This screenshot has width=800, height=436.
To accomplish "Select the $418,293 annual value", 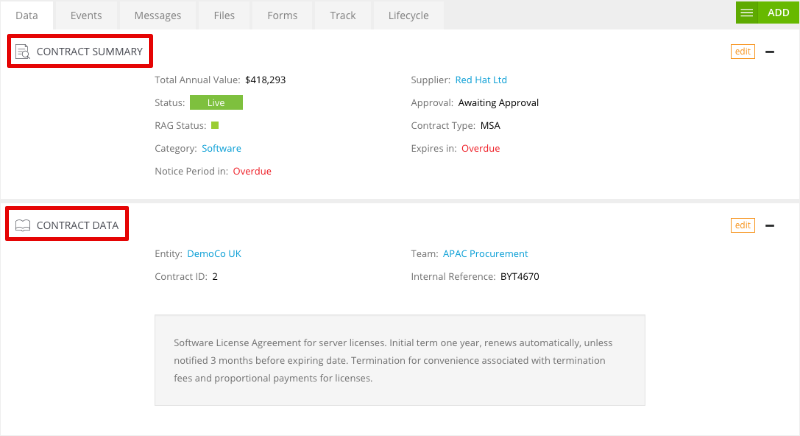I will 265,80.
